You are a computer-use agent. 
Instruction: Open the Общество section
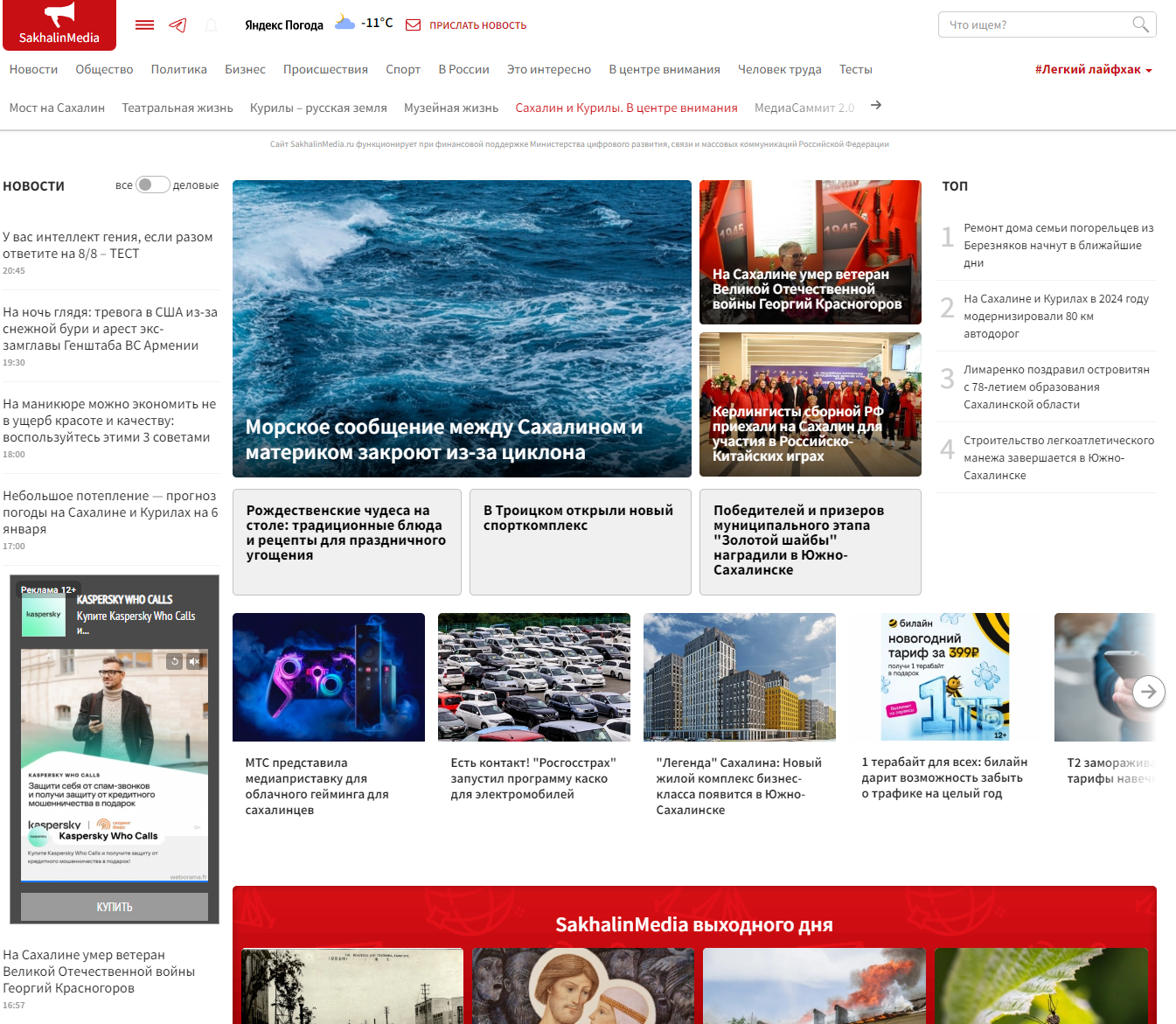click(x=104, y=70)
